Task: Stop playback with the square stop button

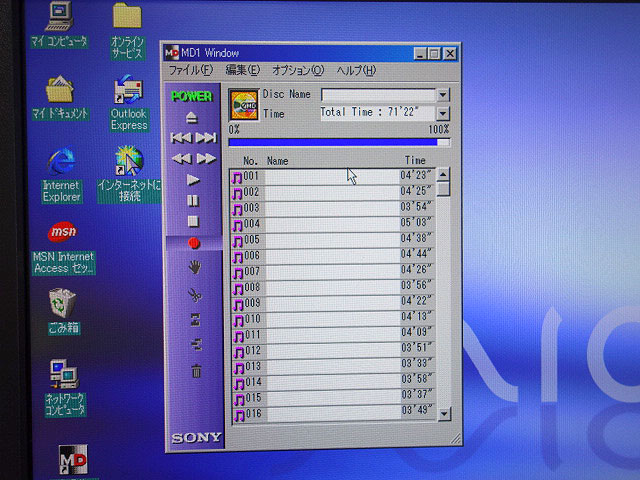Action: point(193,221)
